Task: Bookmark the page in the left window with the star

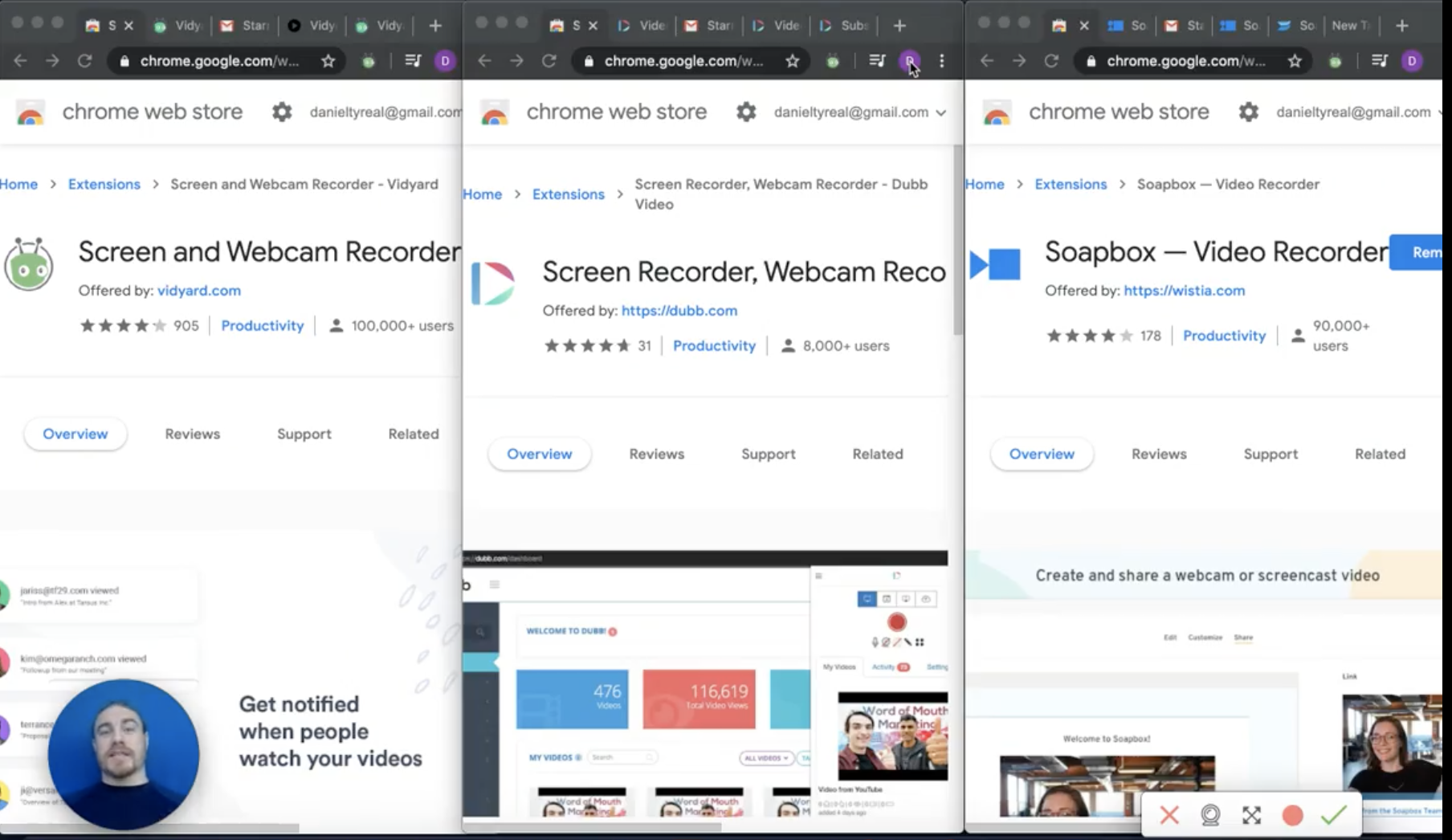Action: tap(328, 61)
